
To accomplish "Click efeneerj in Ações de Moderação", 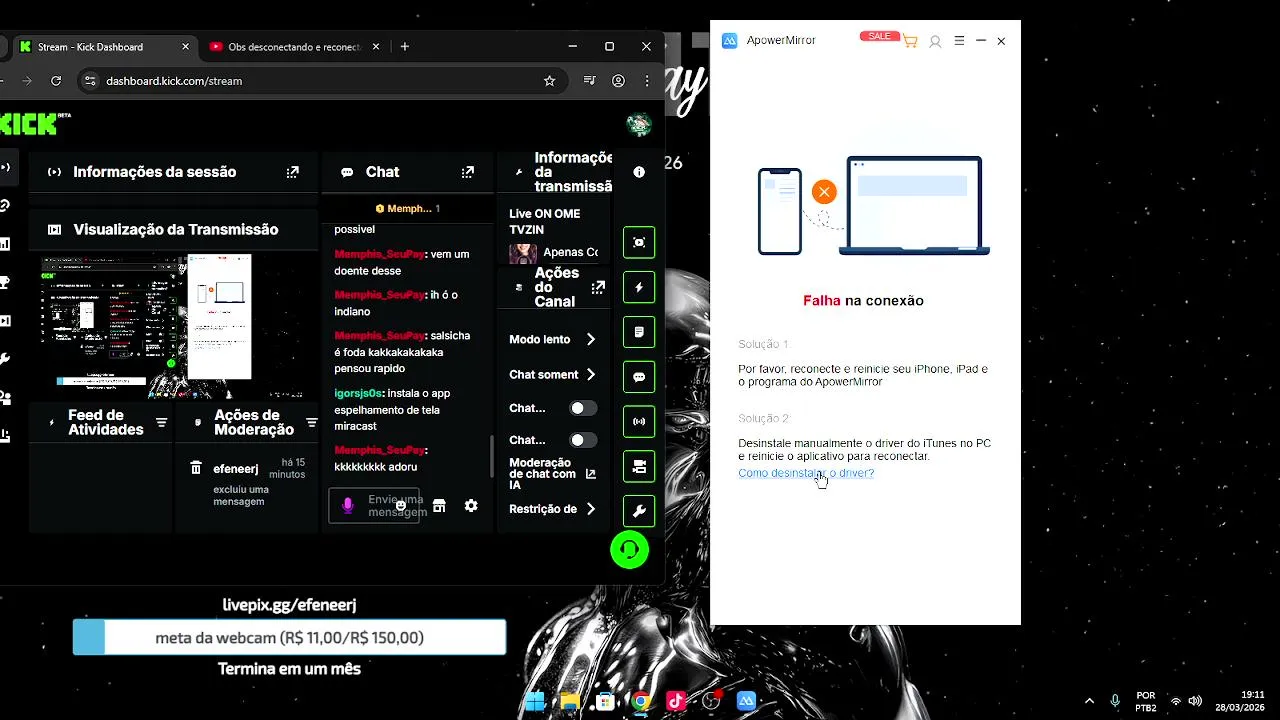I will click(236, 469).
